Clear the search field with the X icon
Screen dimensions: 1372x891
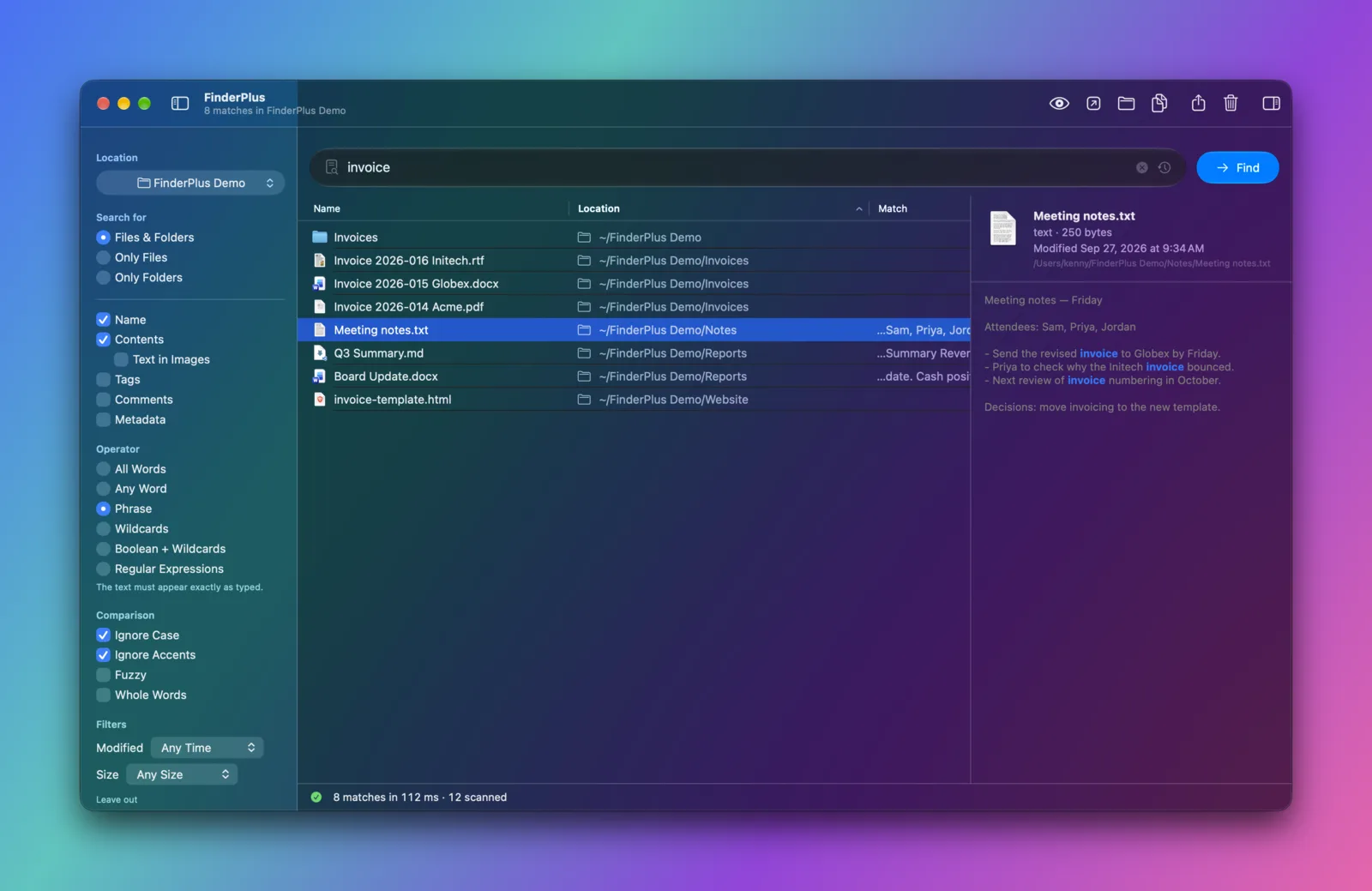pyautogui.click(x=1141, y=168)
